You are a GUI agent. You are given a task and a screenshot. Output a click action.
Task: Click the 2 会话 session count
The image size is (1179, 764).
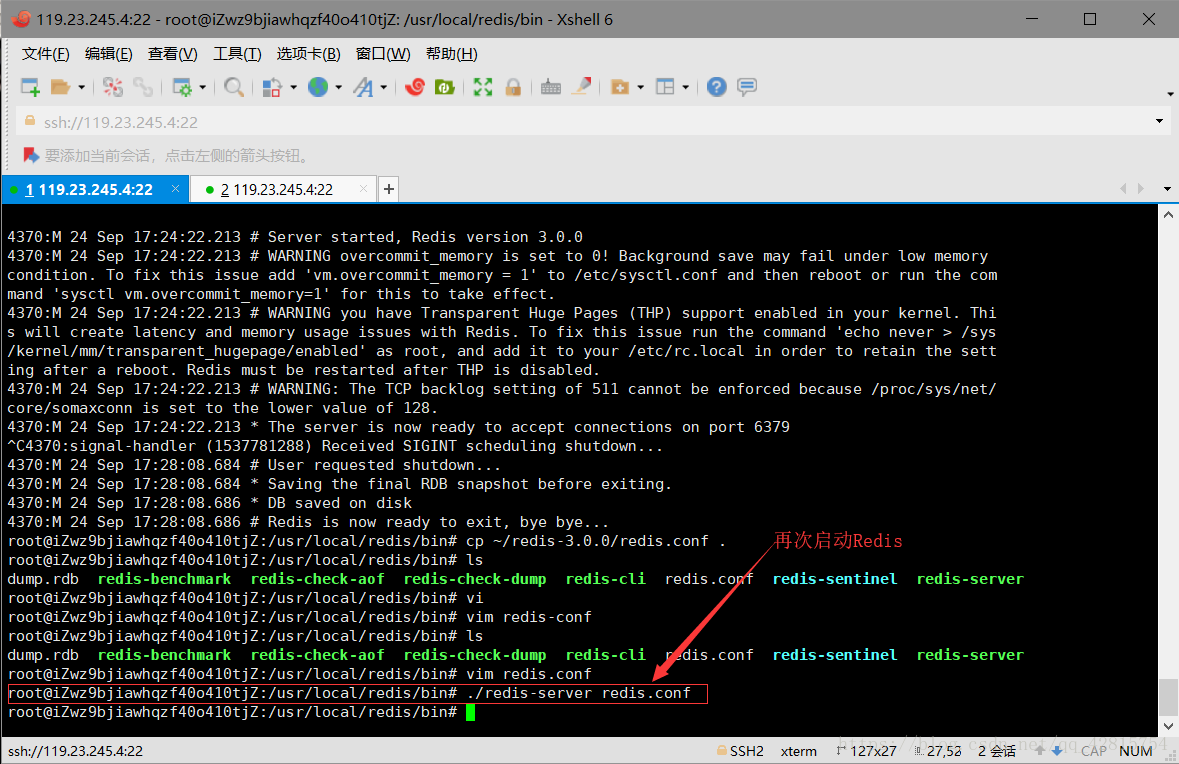[x=996, y=751]
